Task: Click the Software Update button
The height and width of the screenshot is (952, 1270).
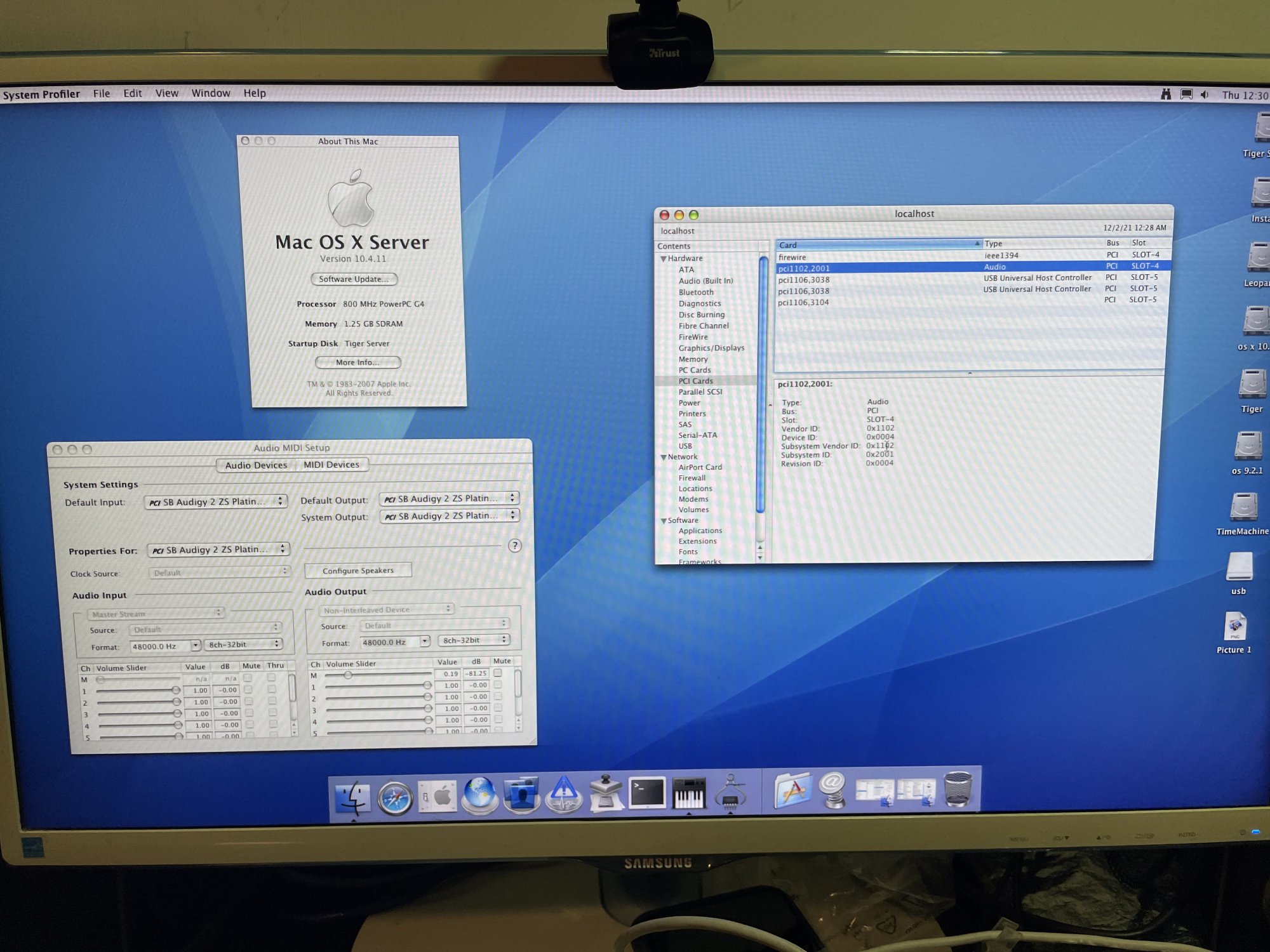Action: tap(354, 279)
